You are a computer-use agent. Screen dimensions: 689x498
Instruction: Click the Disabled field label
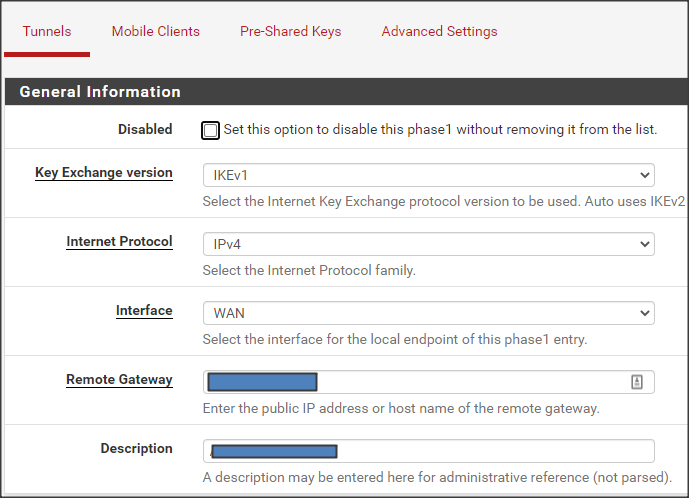click(x=145, y=130)
